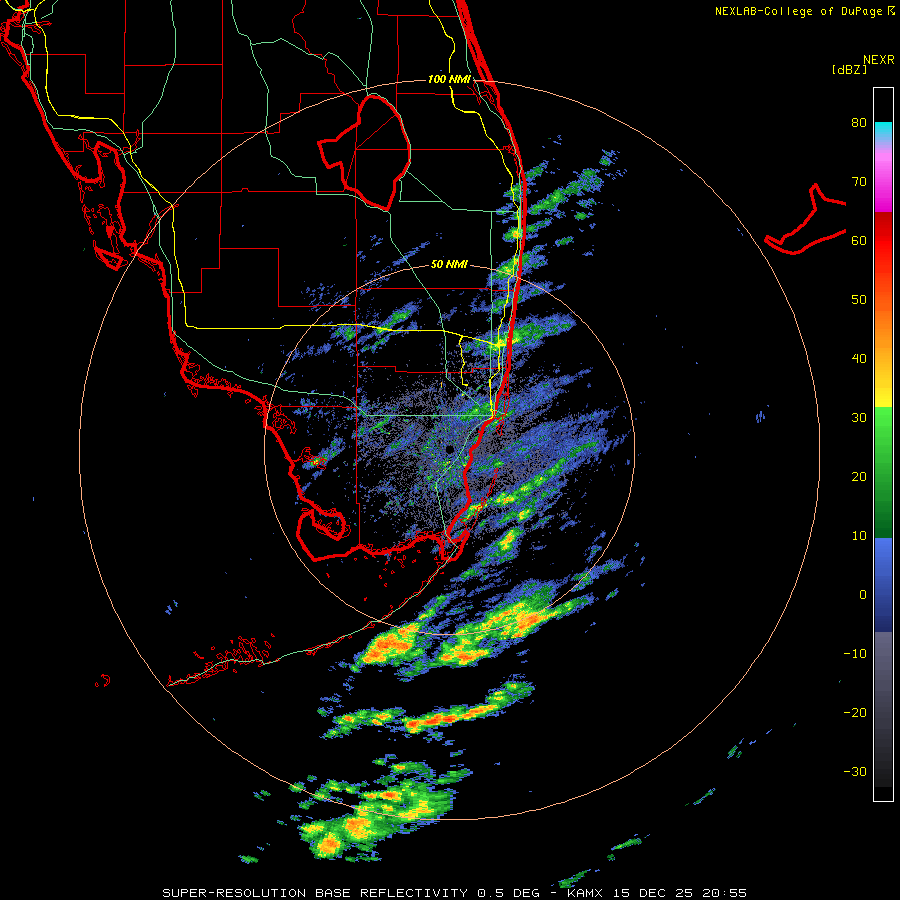The width and height of the screenshot is (900, 900).
Task: Click the 70 value on the dBZ scale
Action: [x=859, y=182]
